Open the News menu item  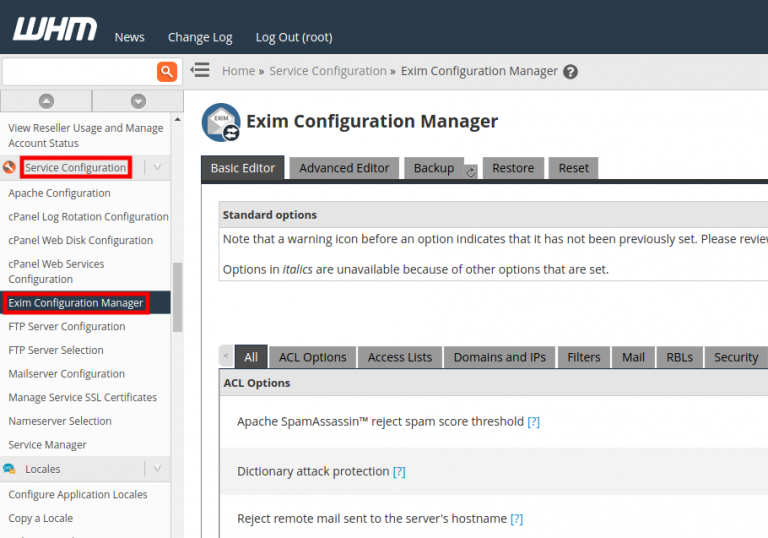129,37
